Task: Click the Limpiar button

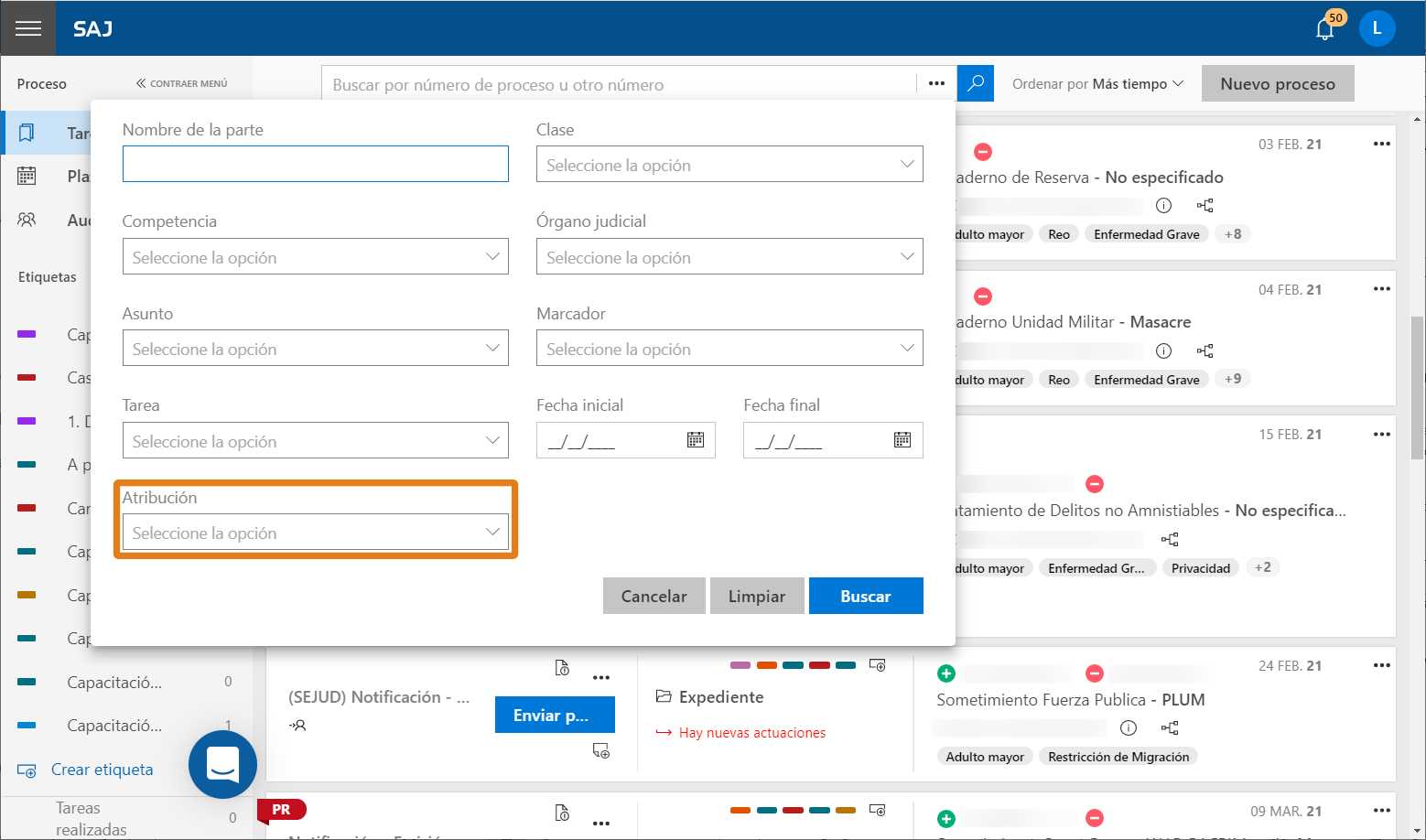Action: pos(757,596)
